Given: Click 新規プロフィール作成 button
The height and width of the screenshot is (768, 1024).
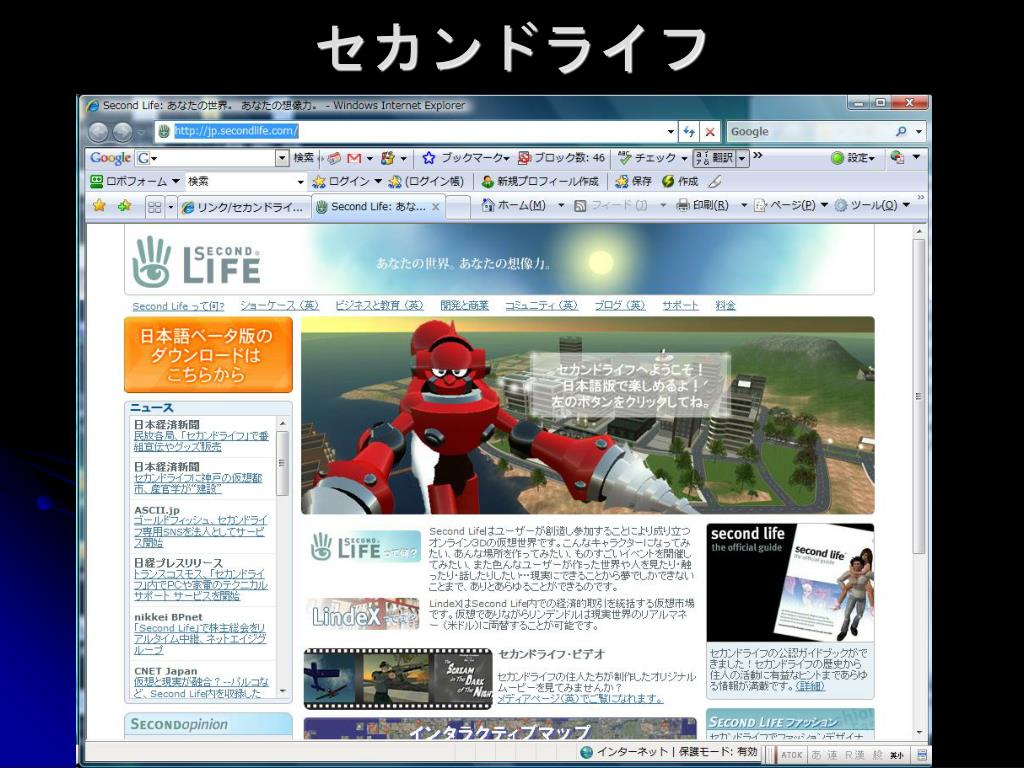Looking at the screenshot, I should coord(540,181).
